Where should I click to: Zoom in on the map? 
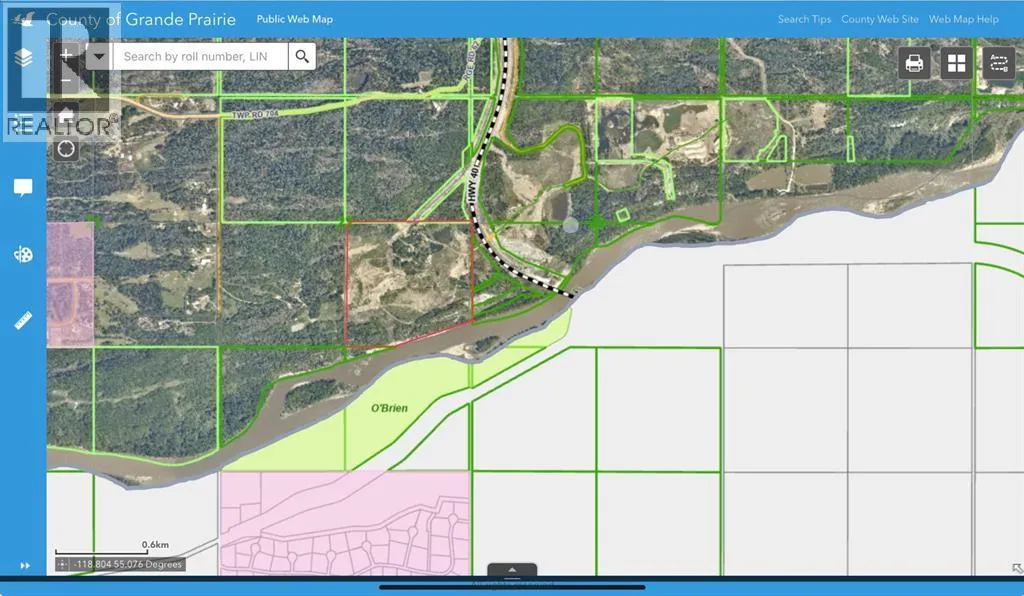coord(67,55)
